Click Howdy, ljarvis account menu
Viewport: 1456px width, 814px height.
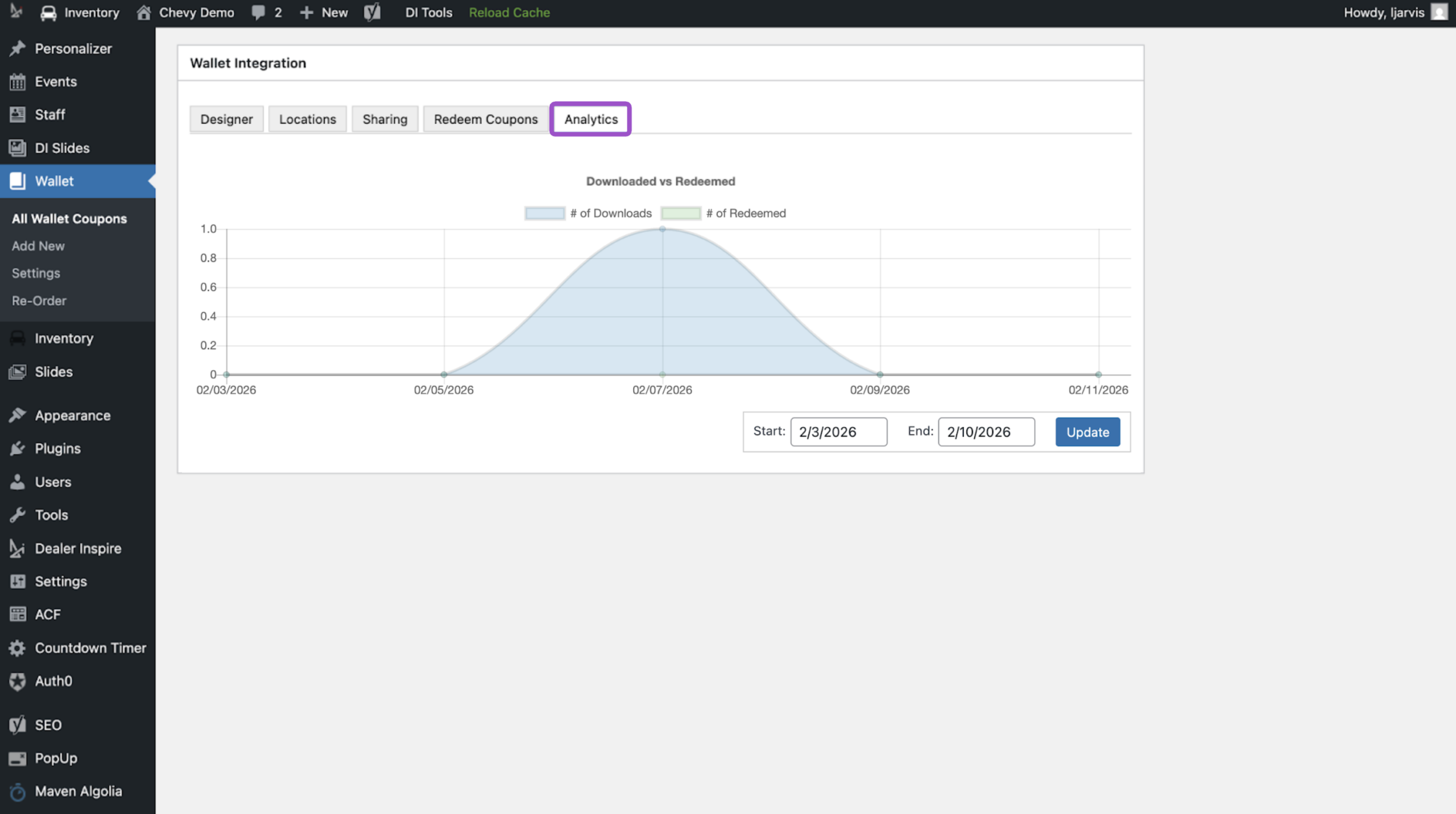(1396, 13)
